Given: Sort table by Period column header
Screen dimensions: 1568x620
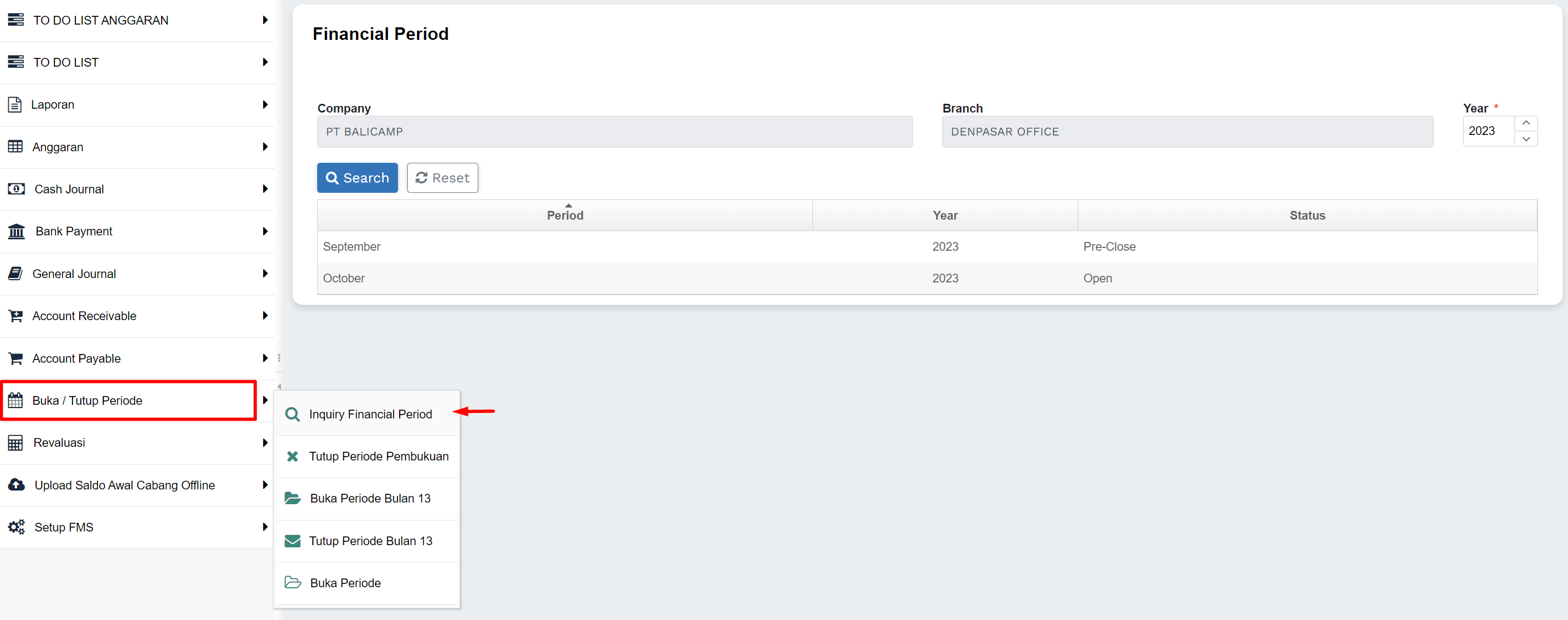Looking at the screenshot, I should click(565, 215).
